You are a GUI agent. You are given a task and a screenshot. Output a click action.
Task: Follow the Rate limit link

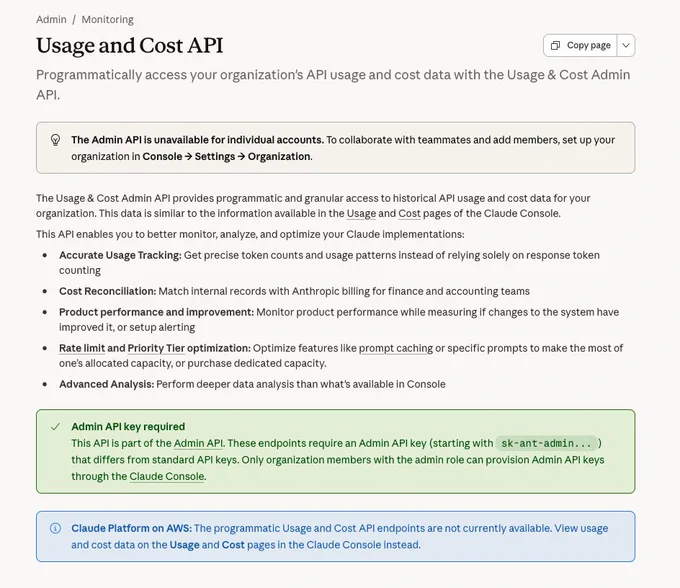tap(82, 348)
